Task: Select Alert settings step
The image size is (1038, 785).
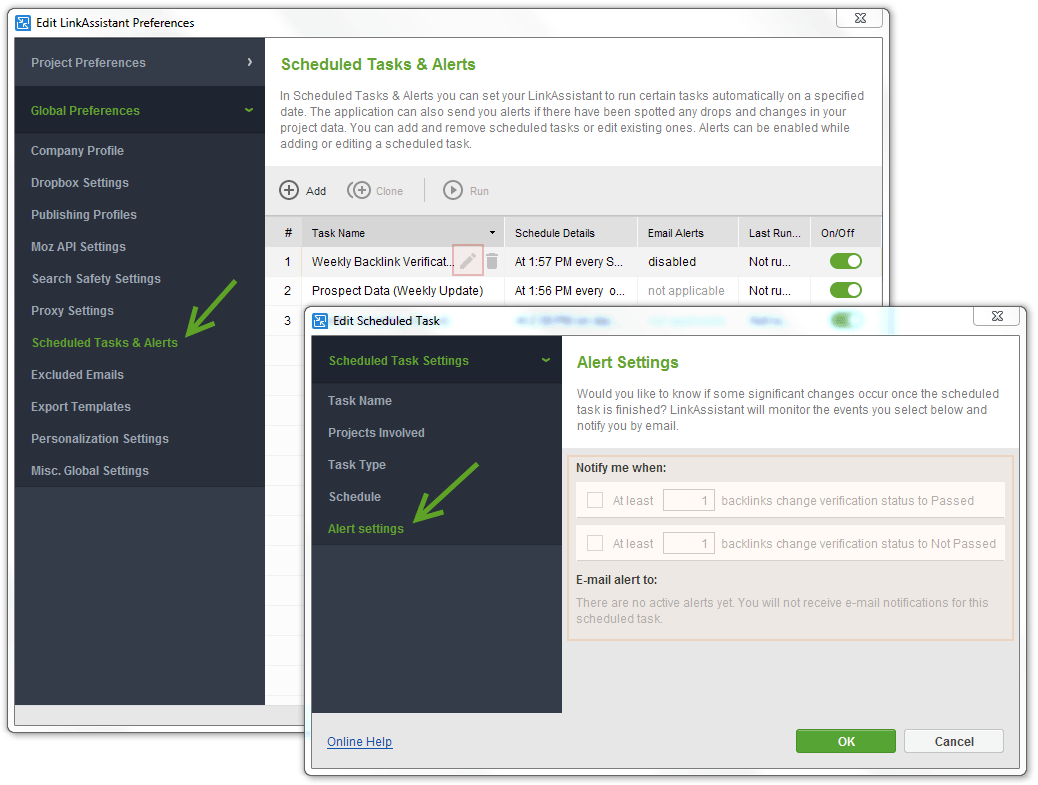Action: 366,529
